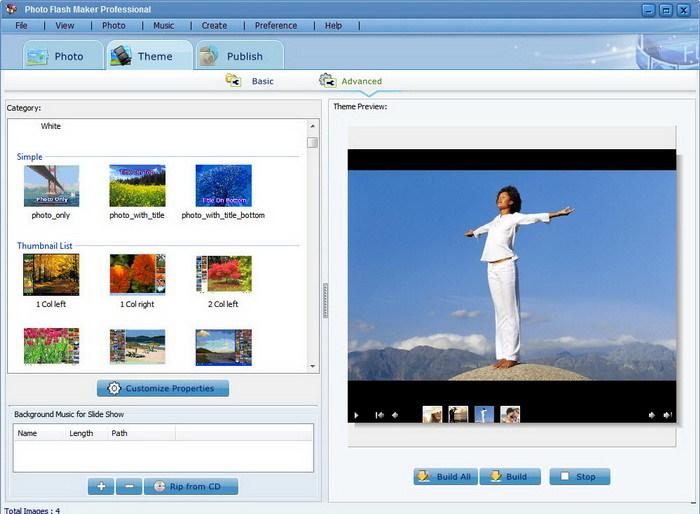700x514 pixels.
Task: Click Build All button
Action: coord(445,477)
